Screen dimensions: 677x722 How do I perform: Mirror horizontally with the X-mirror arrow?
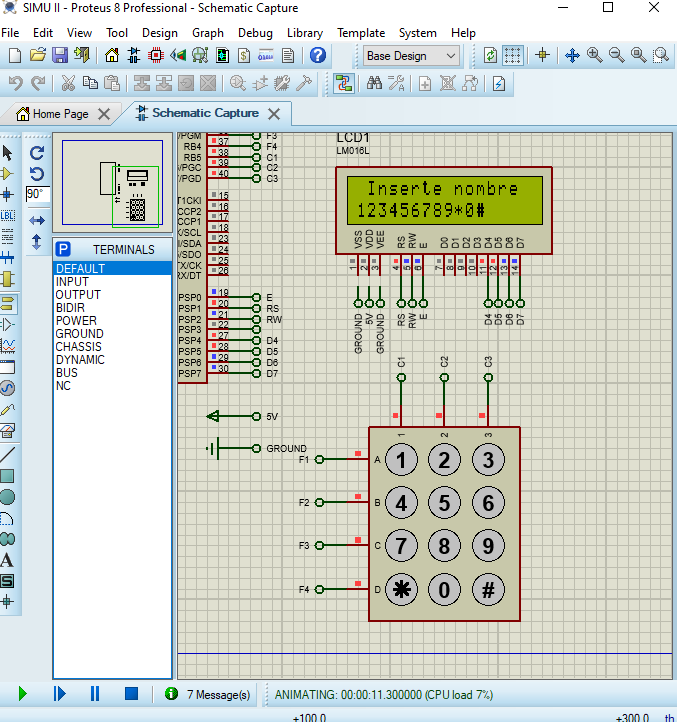[x=37, y=221]
